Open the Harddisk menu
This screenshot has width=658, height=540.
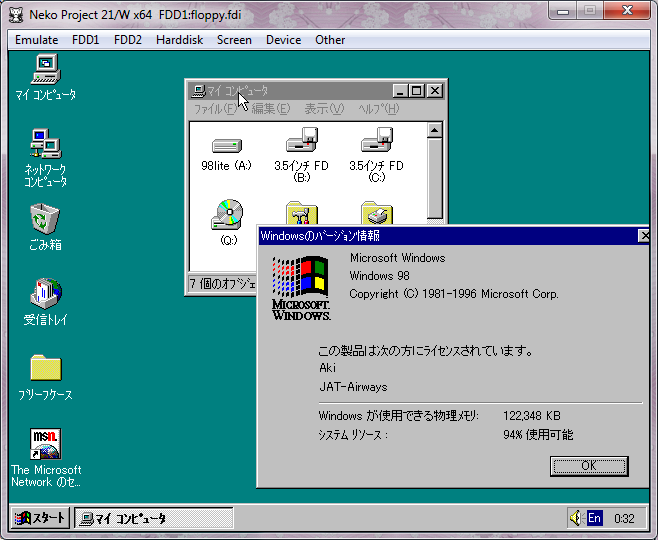pos(179,40)
